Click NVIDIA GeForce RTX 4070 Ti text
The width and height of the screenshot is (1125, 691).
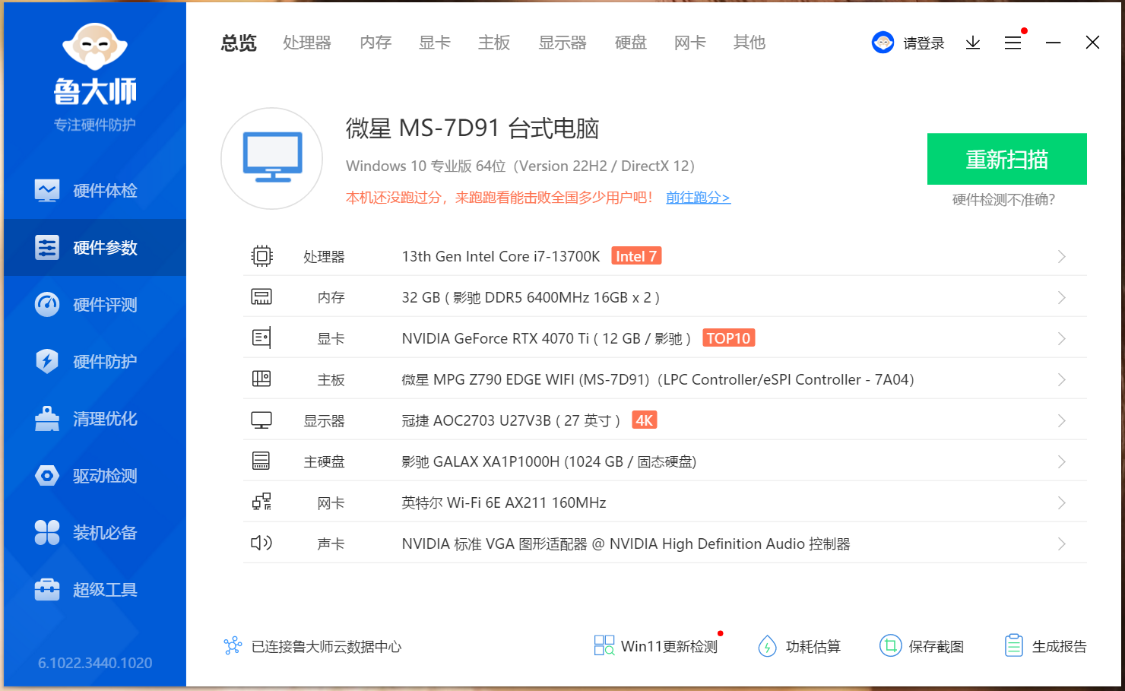547,338
